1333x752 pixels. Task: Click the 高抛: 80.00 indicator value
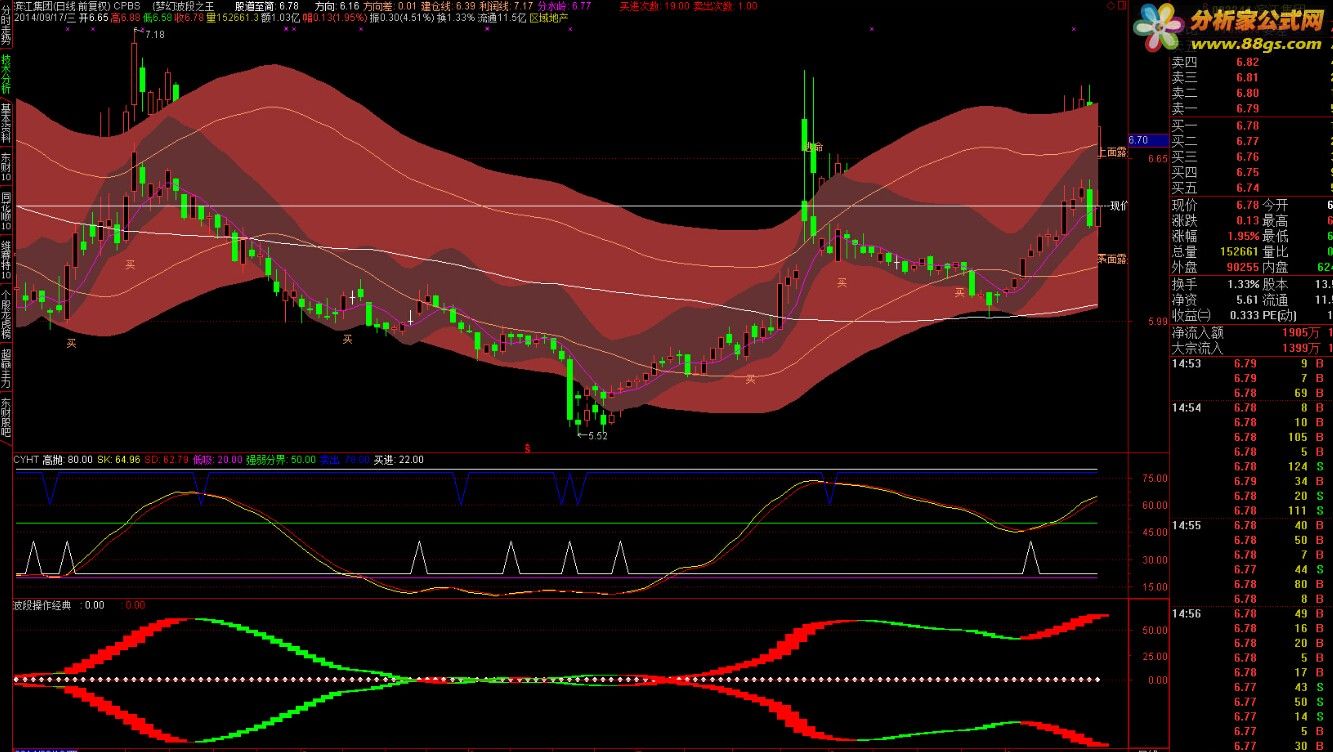66,461
